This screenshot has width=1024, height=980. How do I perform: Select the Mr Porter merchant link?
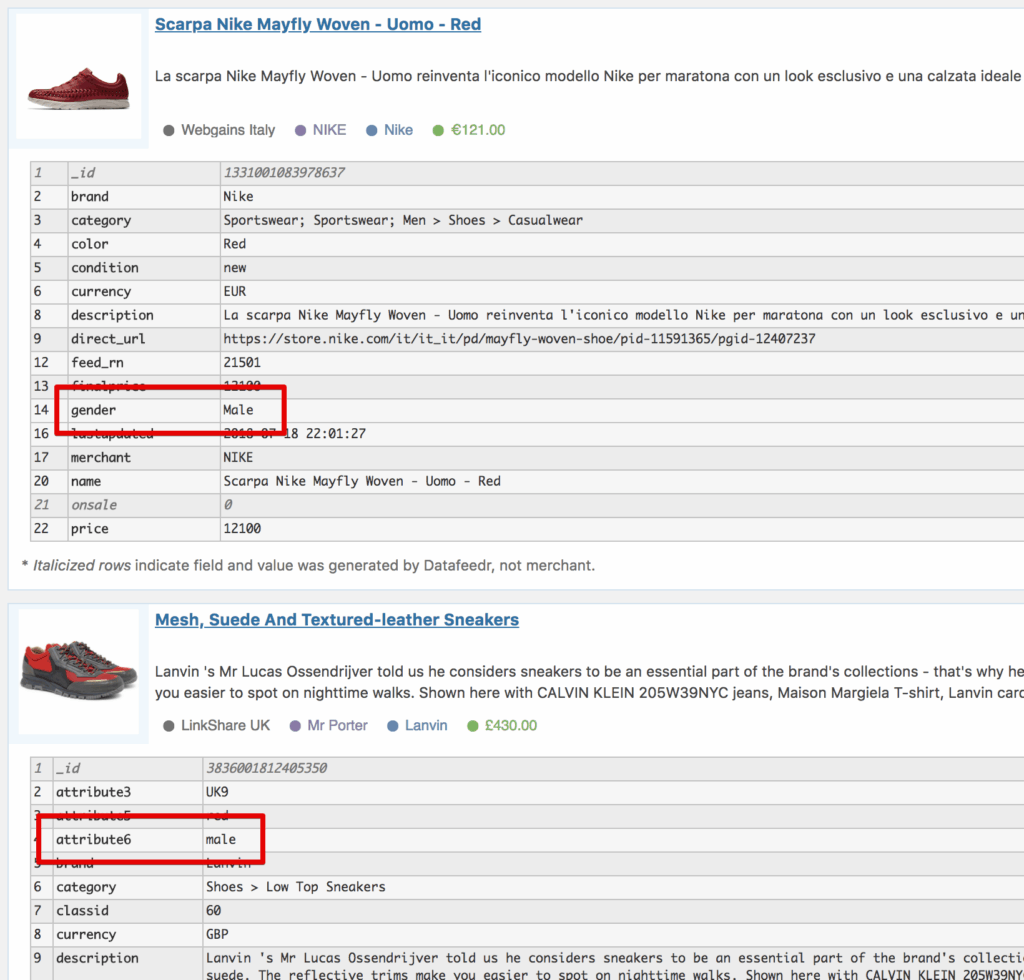pyautogui.click(x=337, y=726)
